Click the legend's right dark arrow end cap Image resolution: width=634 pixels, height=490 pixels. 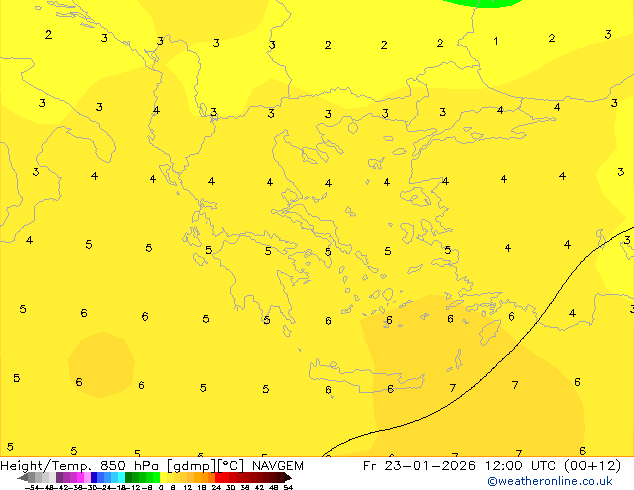288,478
